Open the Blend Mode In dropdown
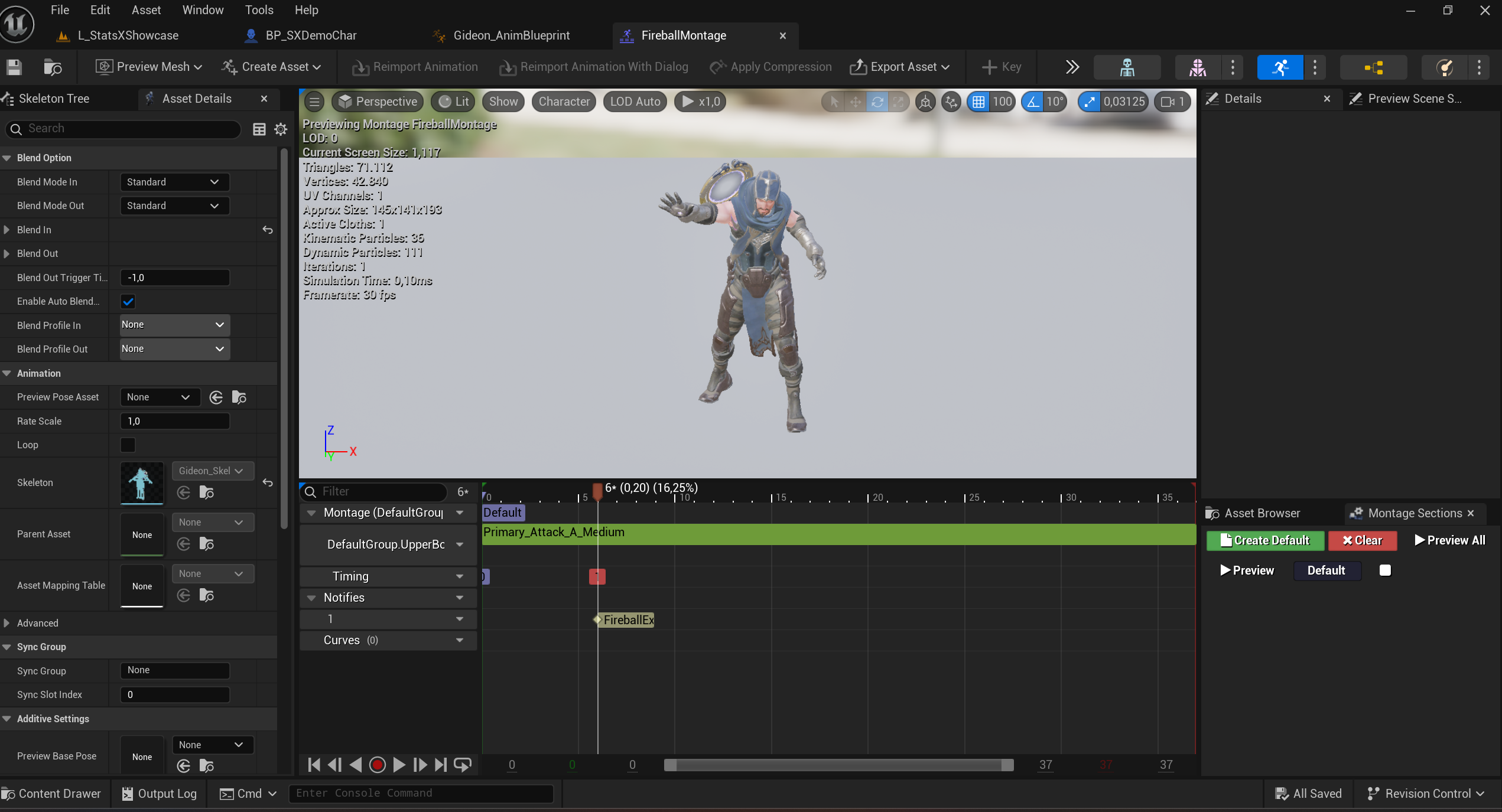The height and width of the screenshot is (812, 1502). click(x=174, y=182)
